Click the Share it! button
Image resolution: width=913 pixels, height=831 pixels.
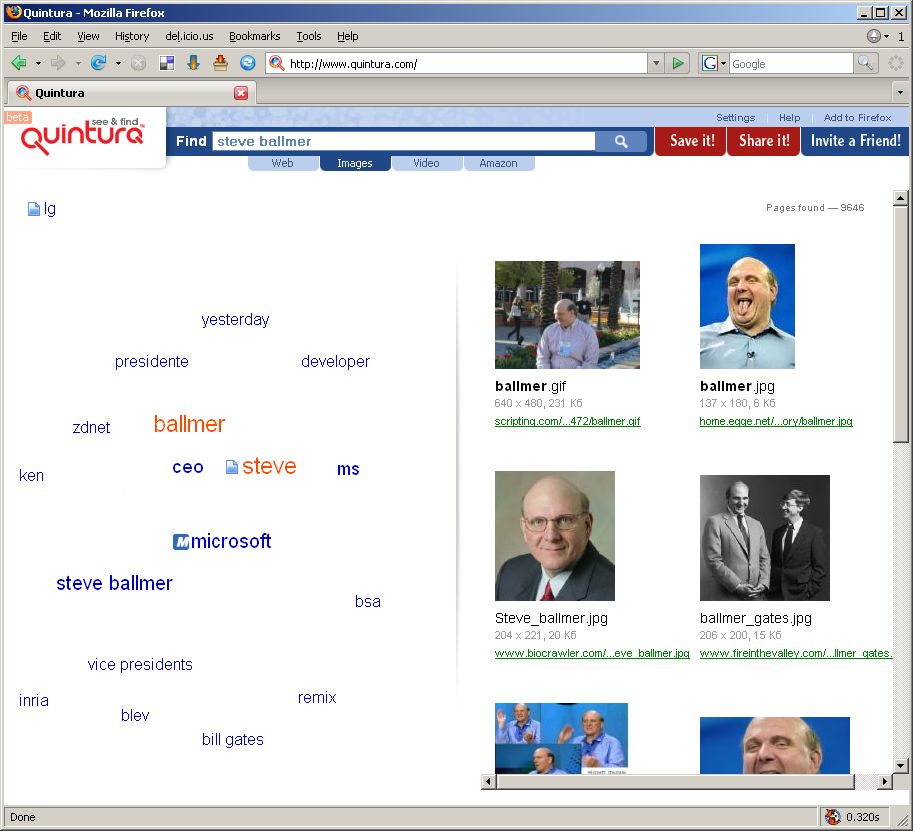click(x=765, y=142)
